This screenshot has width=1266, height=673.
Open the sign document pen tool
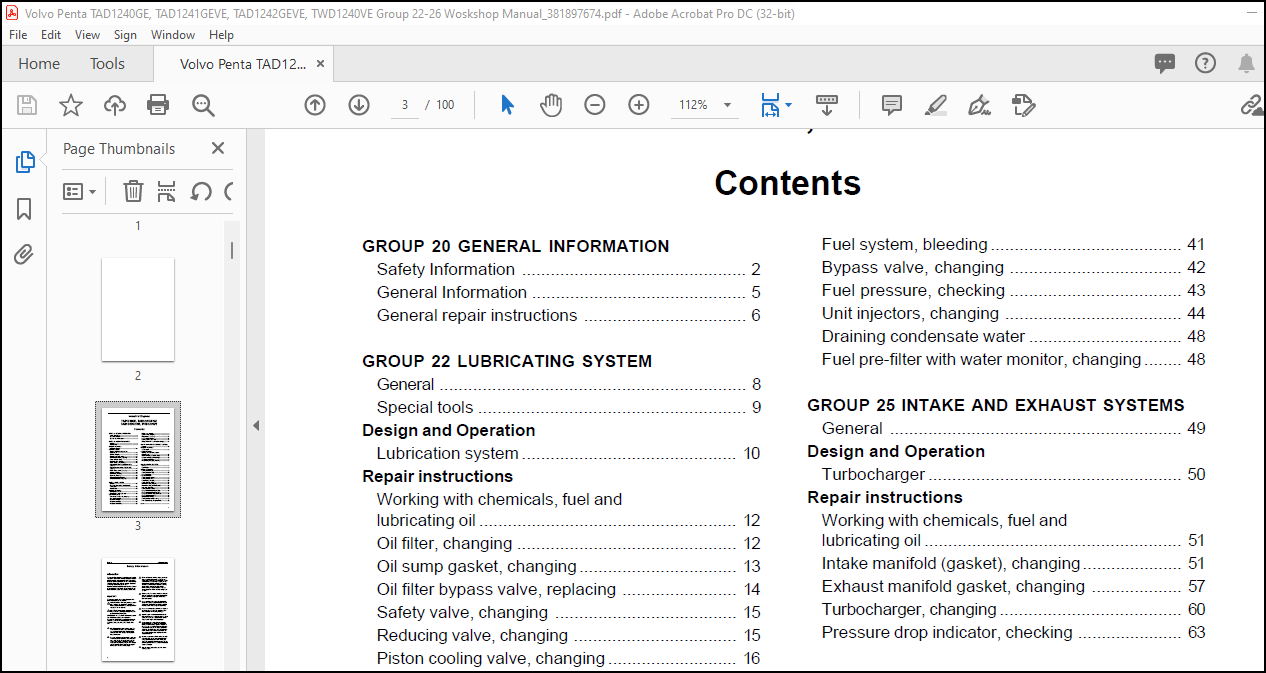click(x=980, y=105)
